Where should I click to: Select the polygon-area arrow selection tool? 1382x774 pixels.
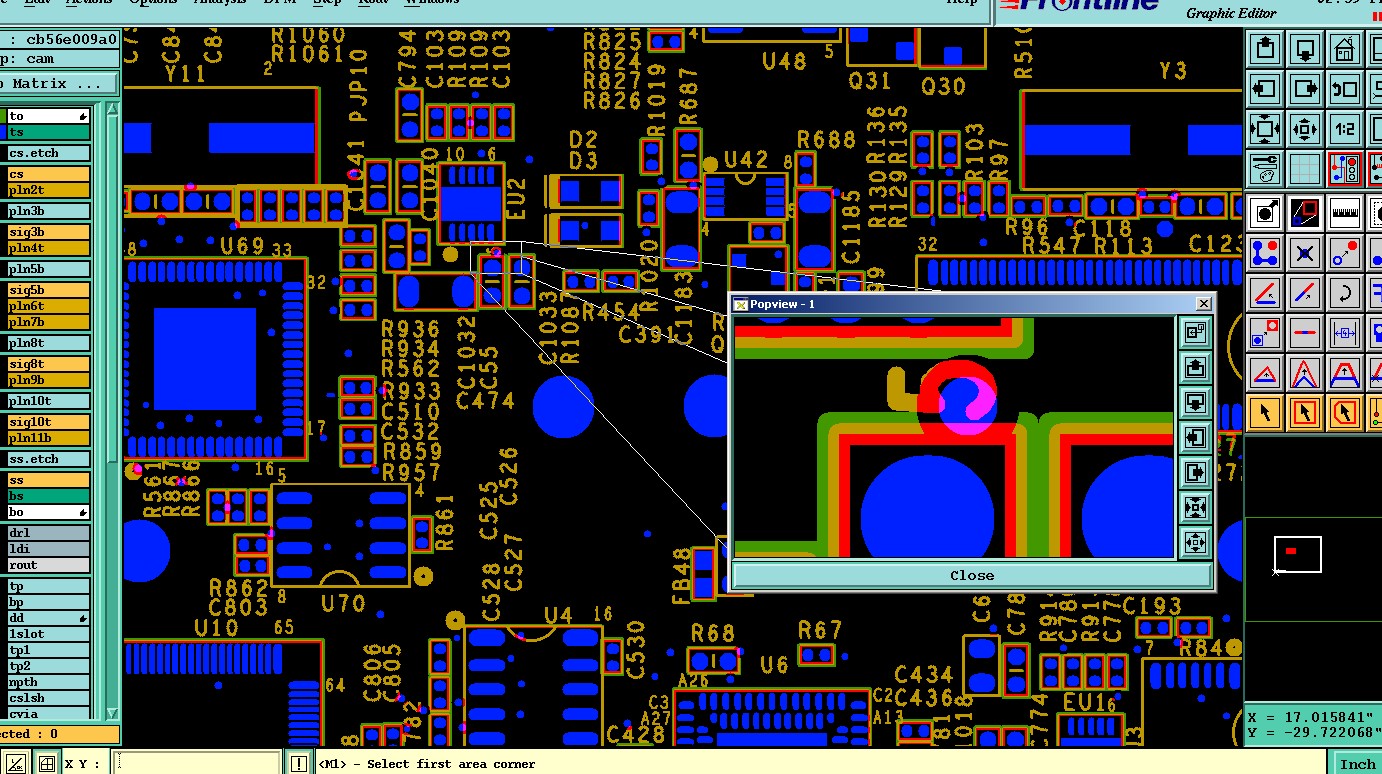[1345, 412]
